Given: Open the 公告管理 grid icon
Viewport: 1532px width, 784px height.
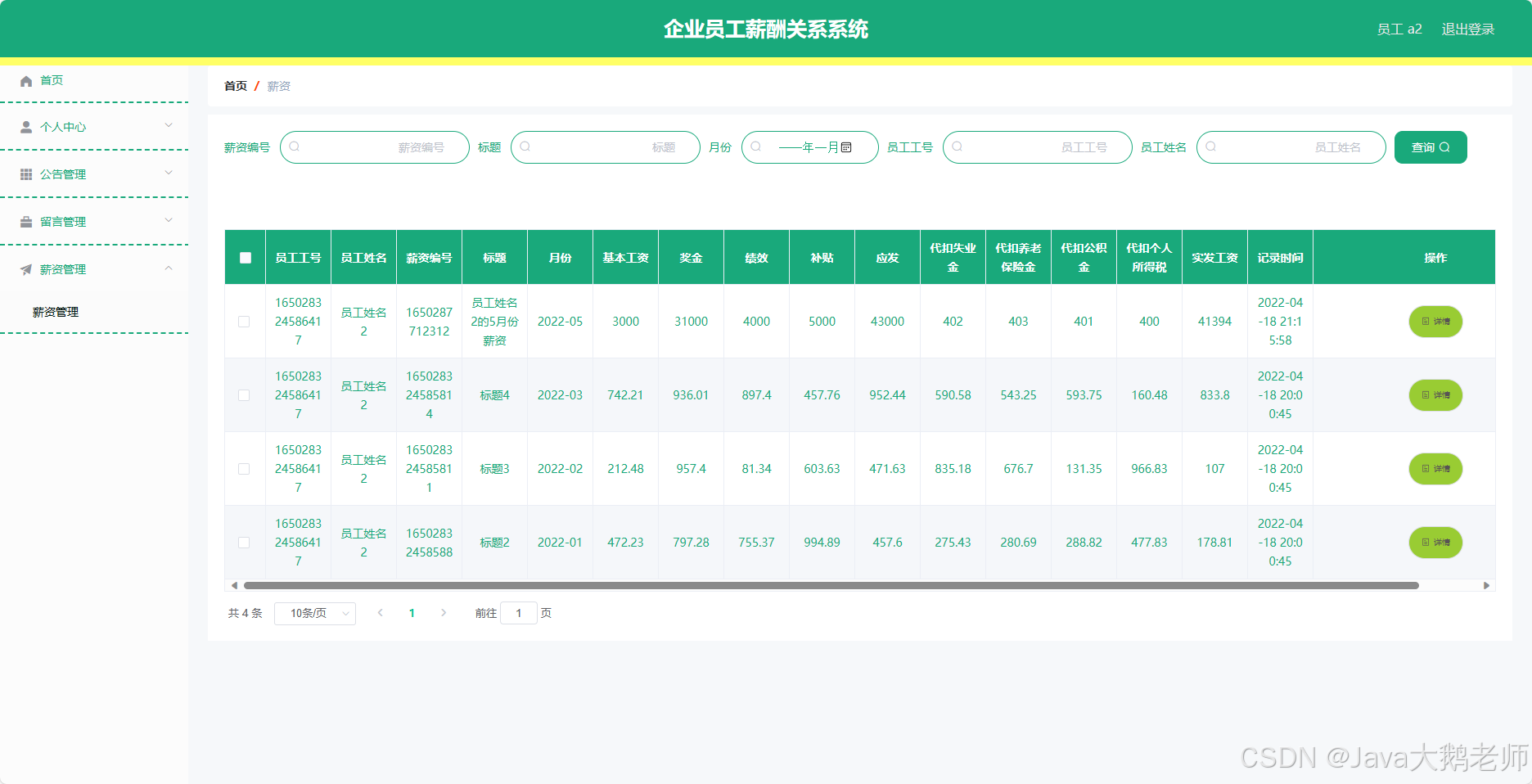Looking at the screenshot, I should 25,173.
